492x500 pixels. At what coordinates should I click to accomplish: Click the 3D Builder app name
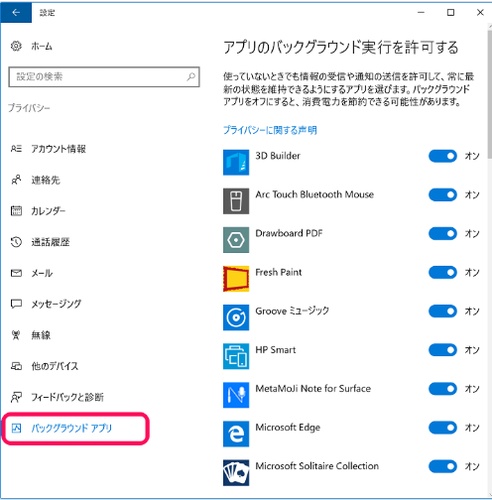click(x=278, y=156)
